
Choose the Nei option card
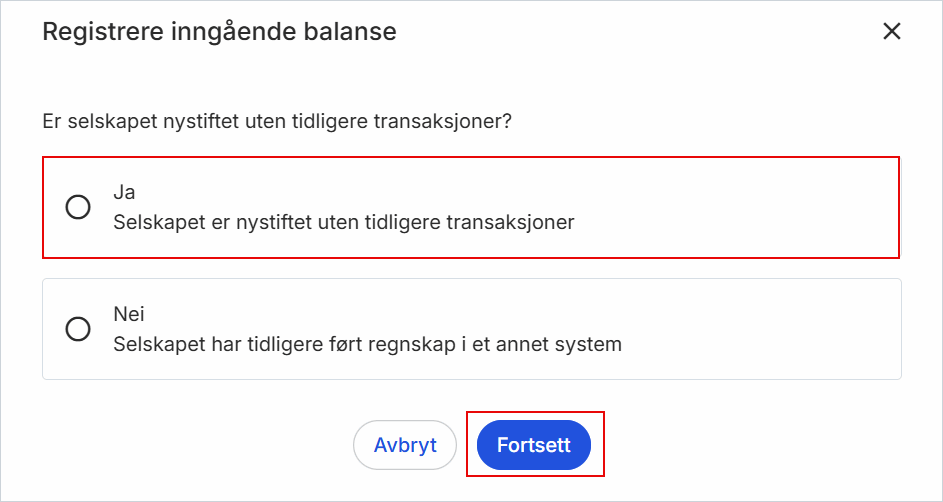(471, 329)
